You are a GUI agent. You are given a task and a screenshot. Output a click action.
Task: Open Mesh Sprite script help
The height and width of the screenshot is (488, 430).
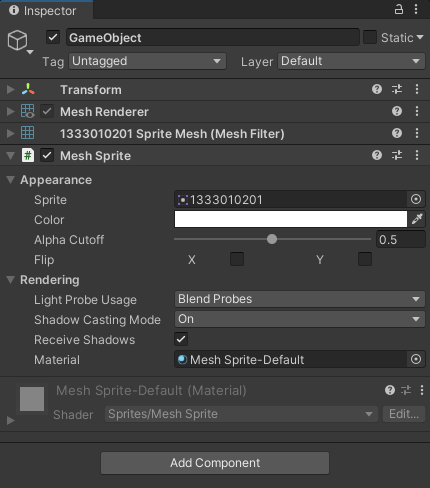pyautogui.click(x=377, y=155)
